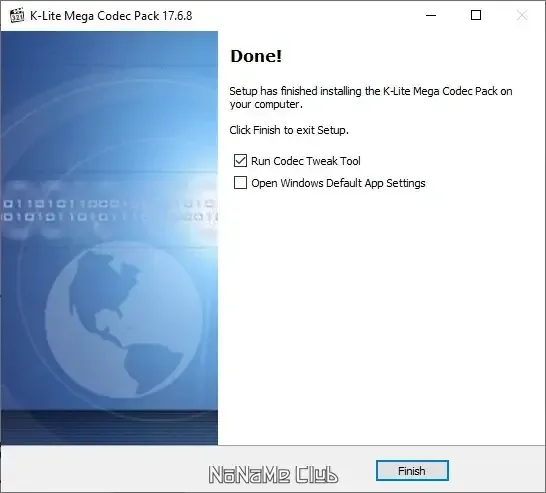Screen dimensions: 546x493
Task: Uncheck the Run Codec Tweak Tool checkbox
Action: coord(240,161)
